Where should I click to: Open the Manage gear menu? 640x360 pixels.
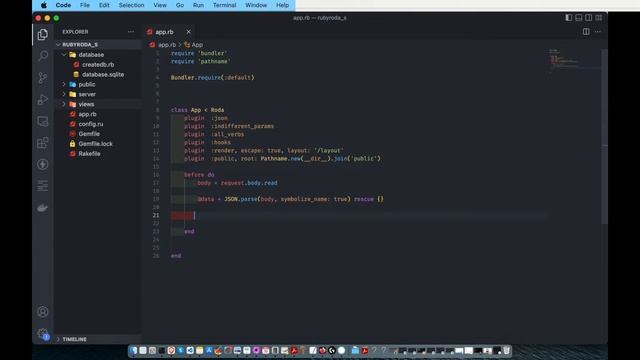(43, 333)
